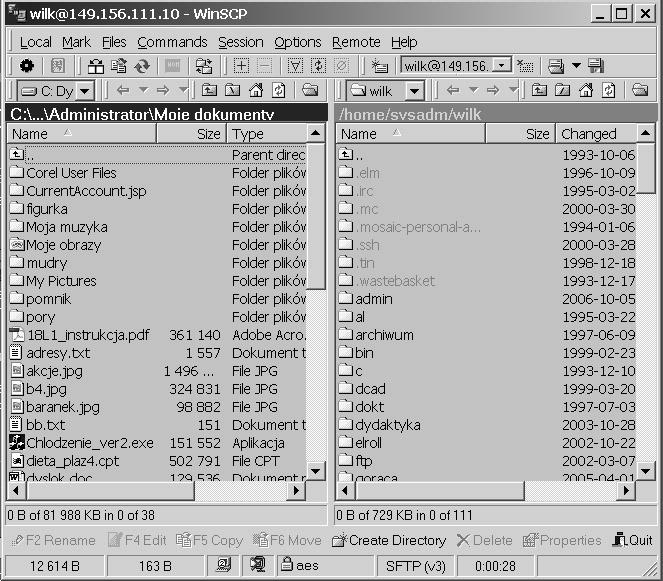Open the Files menu
Screen dimensions: 663x581
(x=114, y=42)
